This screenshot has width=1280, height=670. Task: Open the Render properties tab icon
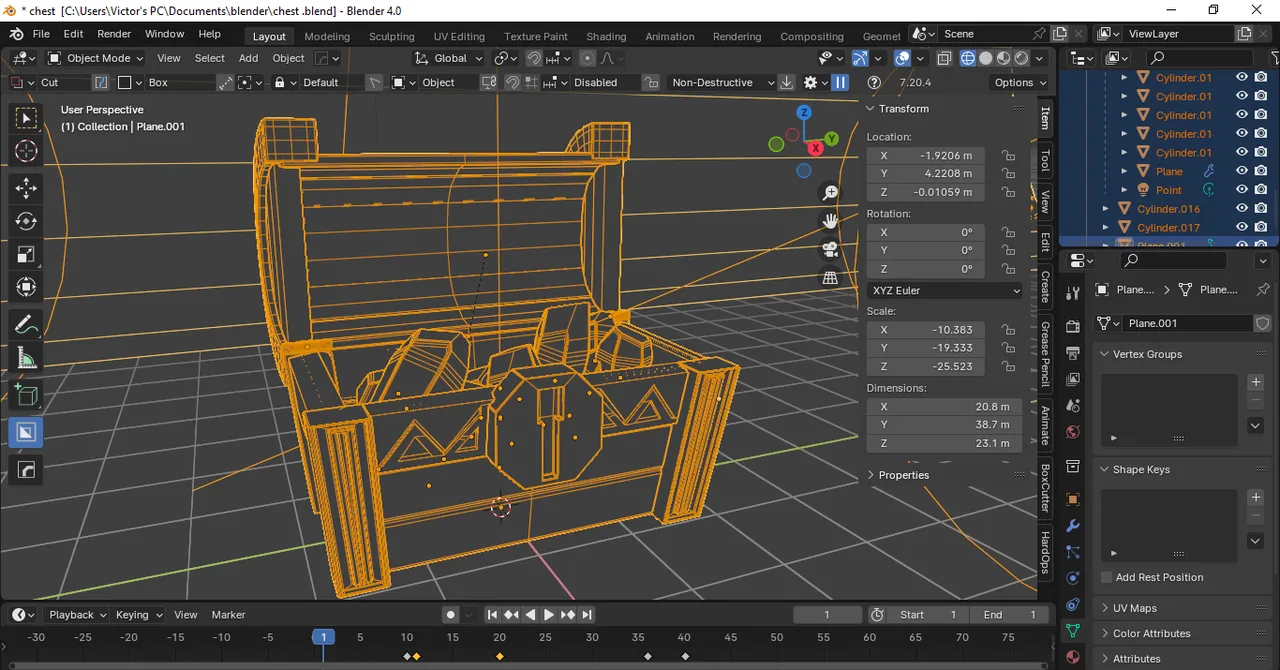pos(1073,327)
